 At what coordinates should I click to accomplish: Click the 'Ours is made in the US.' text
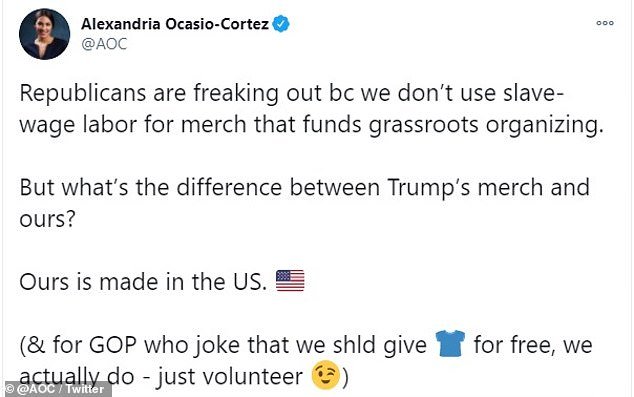pos(143,282)
